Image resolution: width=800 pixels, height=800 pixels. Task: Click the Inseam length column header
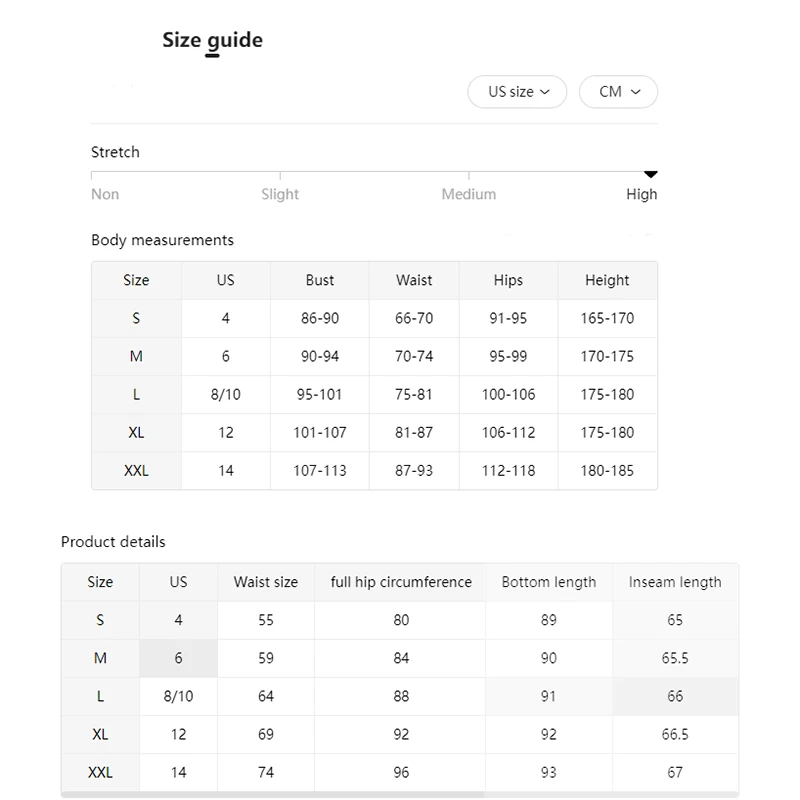675,582
